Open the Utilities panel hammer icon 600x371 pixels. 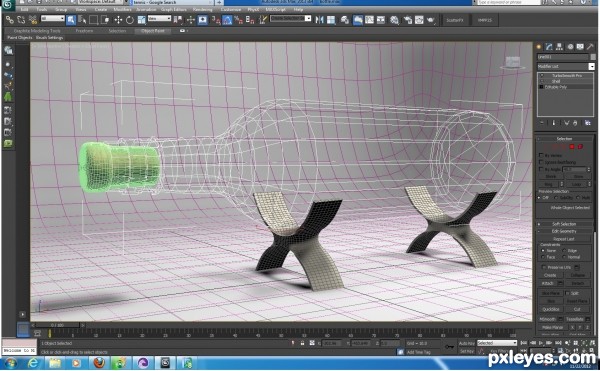[590, 47]
